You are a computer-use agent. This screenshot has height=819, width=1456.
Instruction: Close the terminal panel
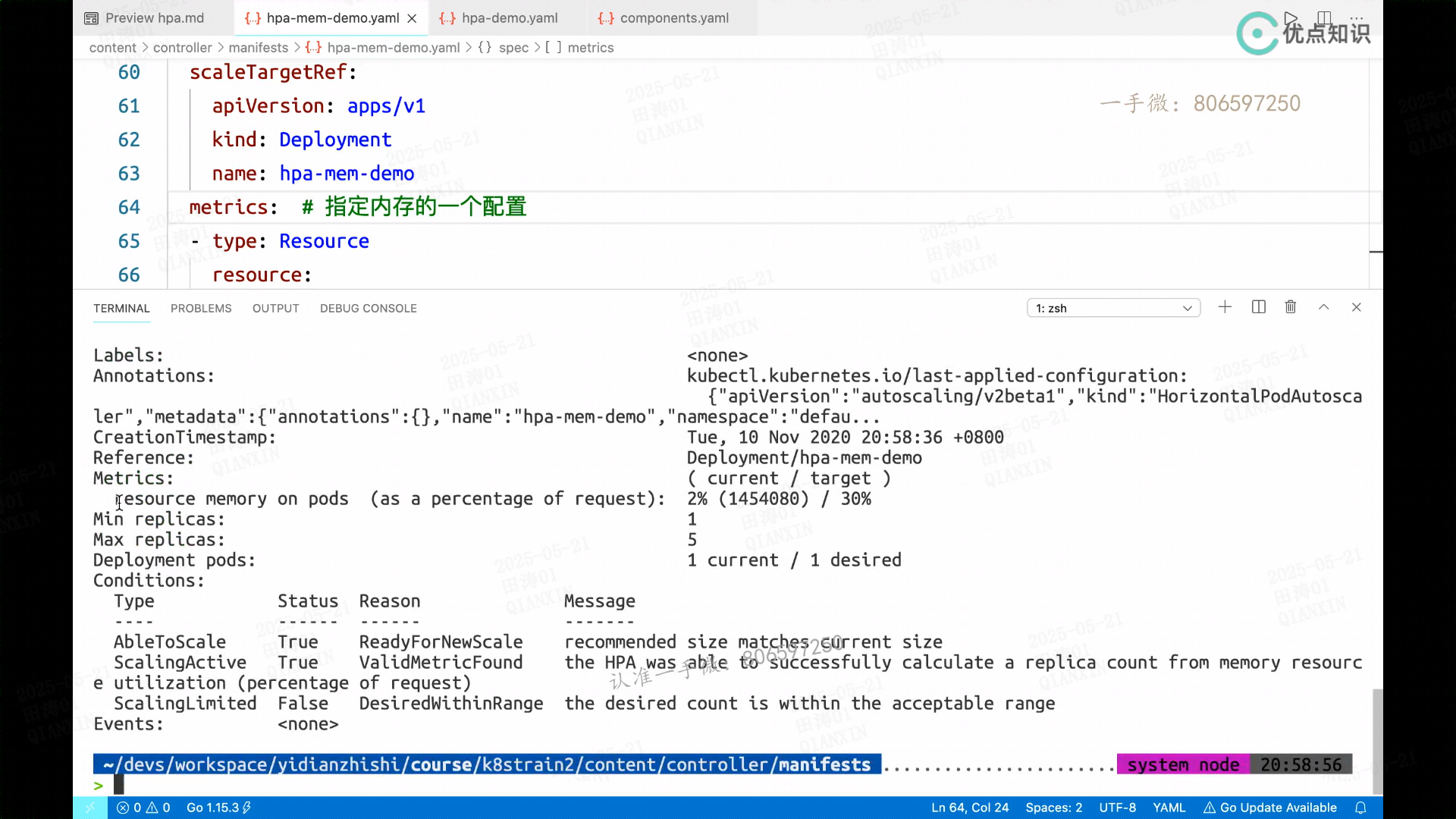(1357, 307)
